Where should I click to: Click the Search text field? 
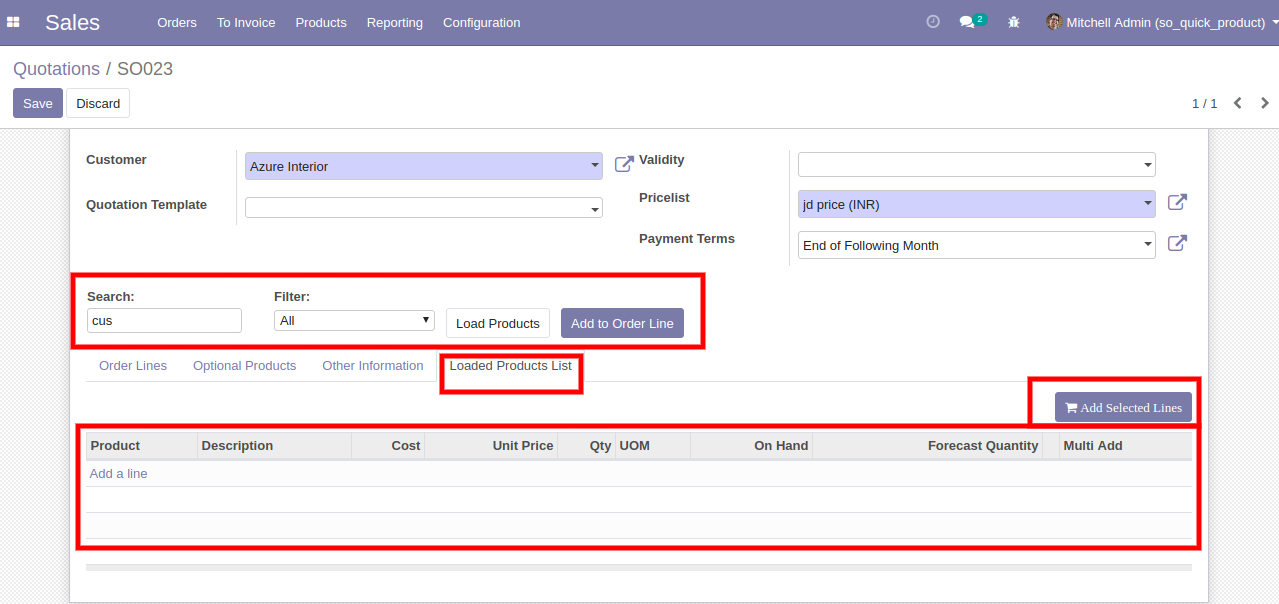164,320
